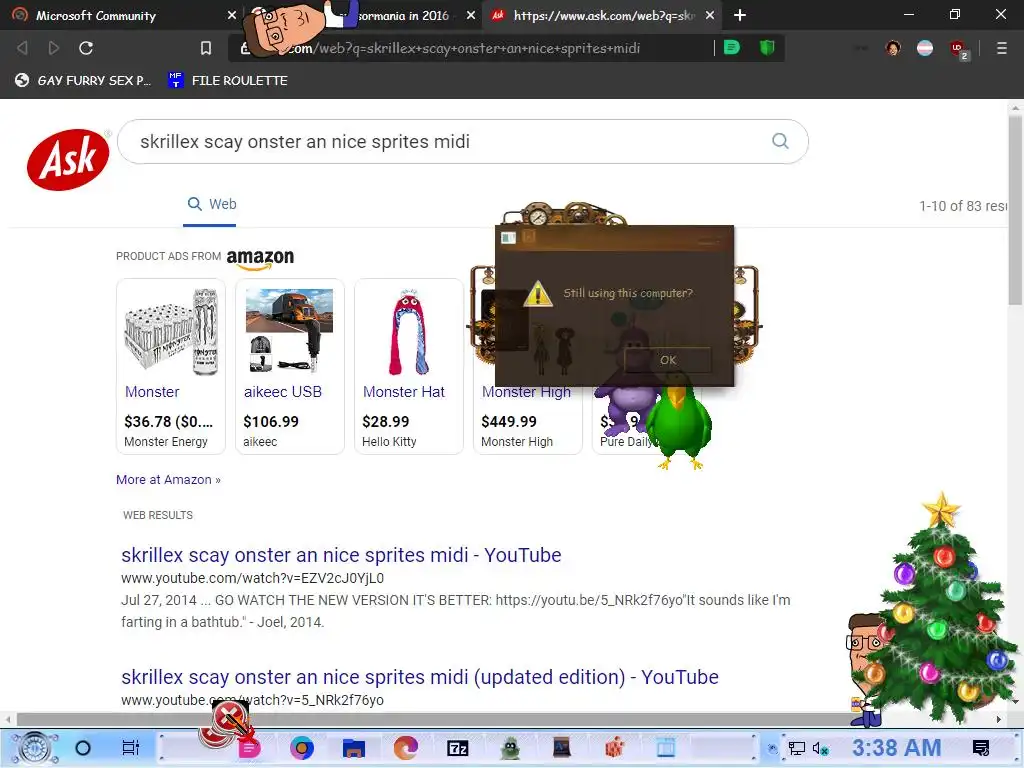The height and width of the screenshot is (768, 1024).
Task: Click the right arrow of the horizontal scrollbar
Action: click(999, 719)
